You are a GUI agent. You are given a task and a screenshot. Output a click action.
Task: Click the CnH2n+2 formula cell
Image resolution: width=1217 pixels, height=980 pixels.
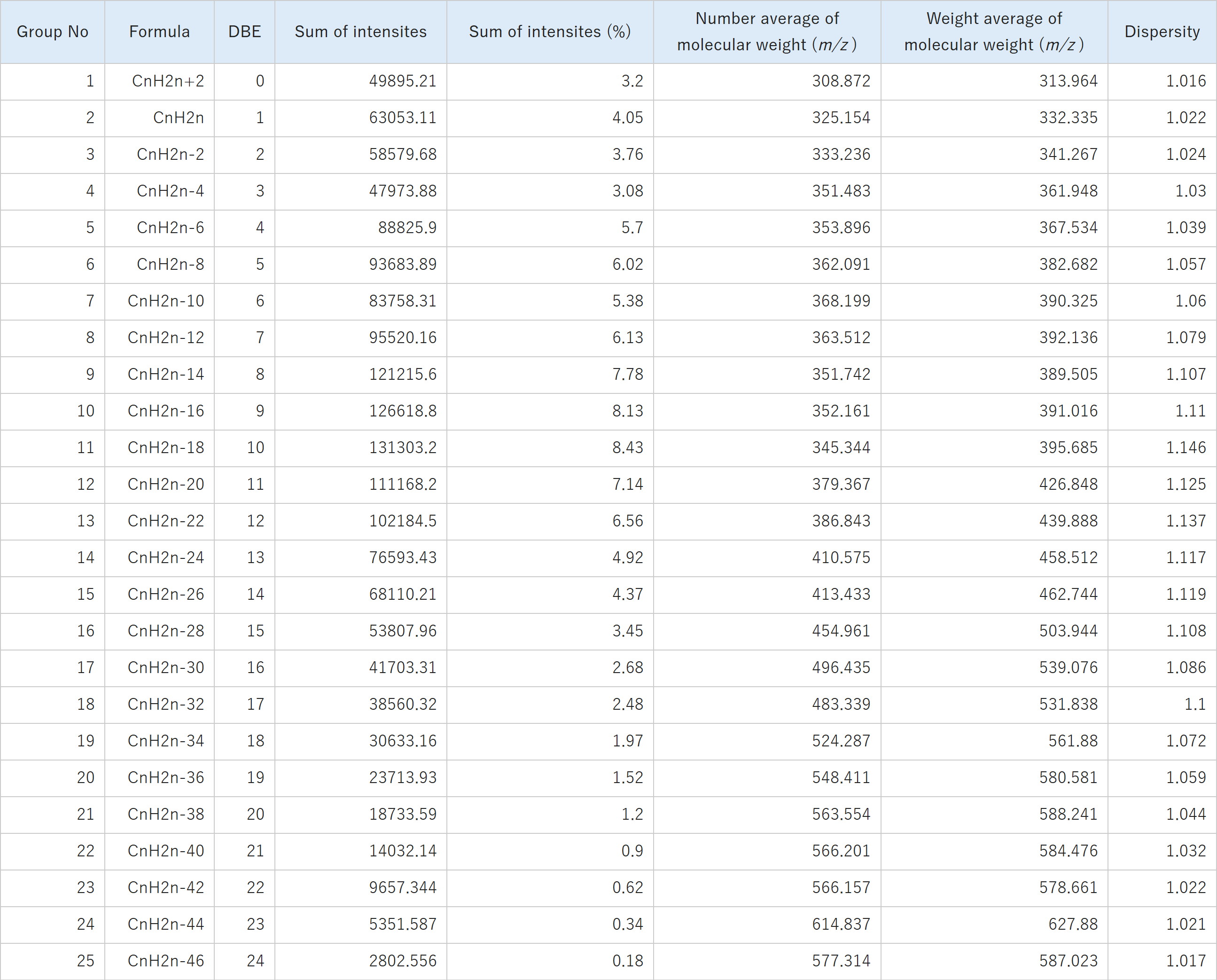[160, 81]
